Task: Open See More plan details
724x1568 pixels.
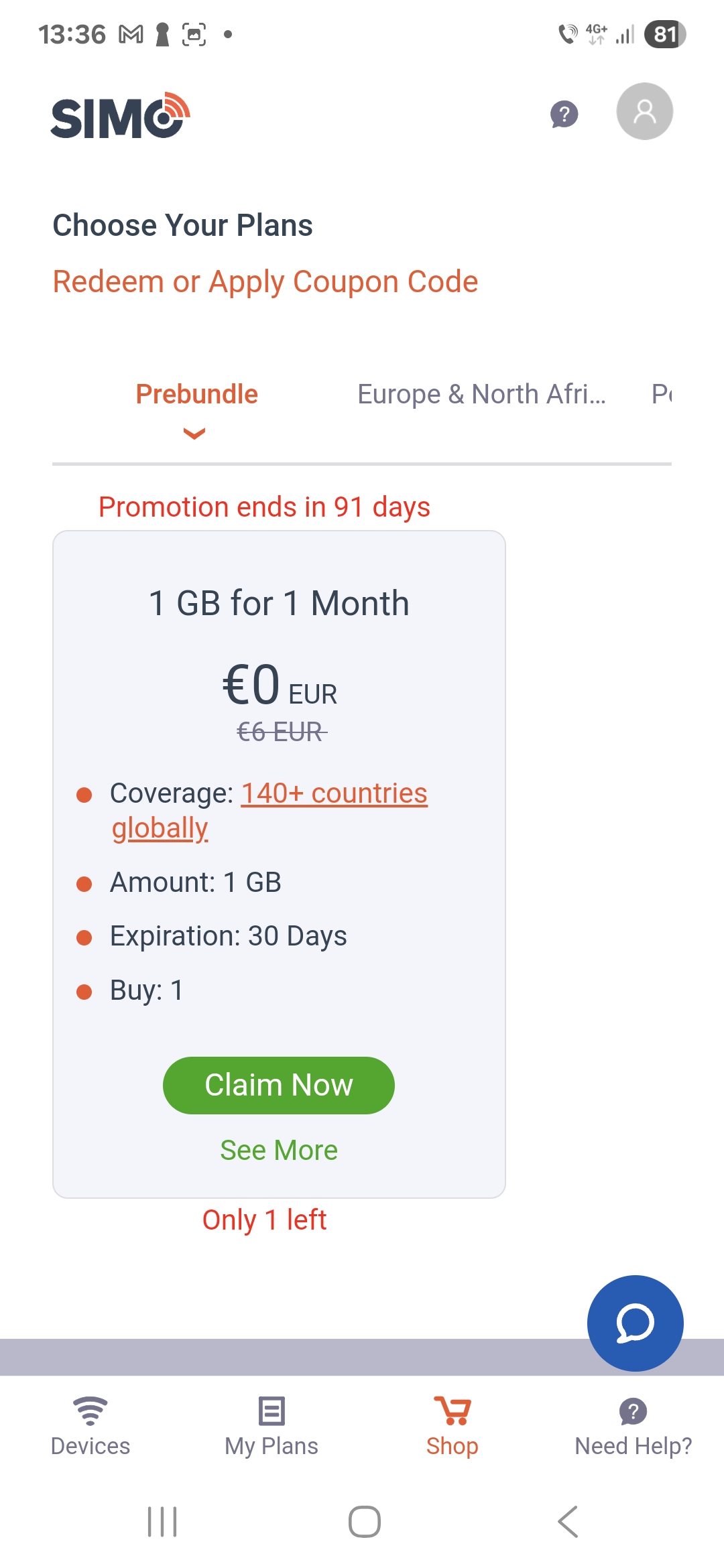Action: click(x=279, y=1151)
